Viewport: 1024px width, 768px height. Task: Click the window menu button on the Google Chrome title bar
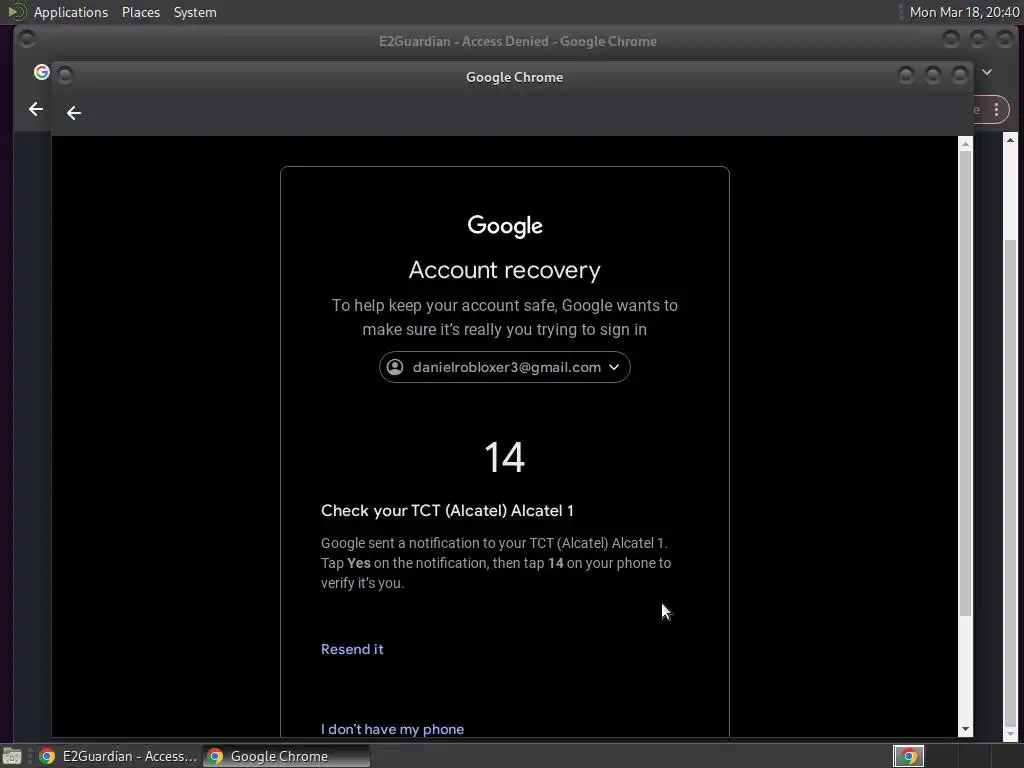[65, 76]
